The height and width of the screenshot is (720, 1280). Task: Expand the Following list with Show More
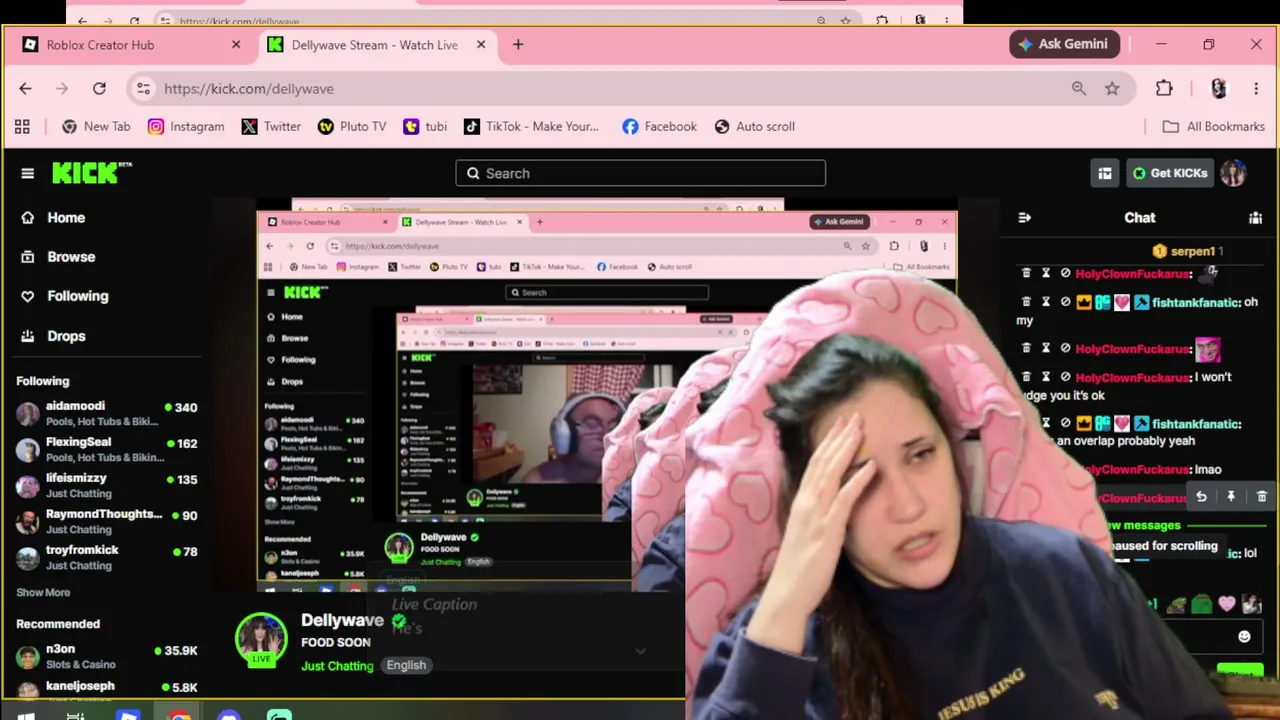(43, 592)
